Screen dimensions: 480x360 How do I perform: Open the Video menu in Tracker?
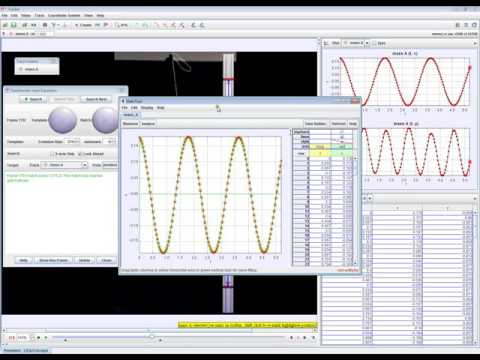[x=26, y=15]
